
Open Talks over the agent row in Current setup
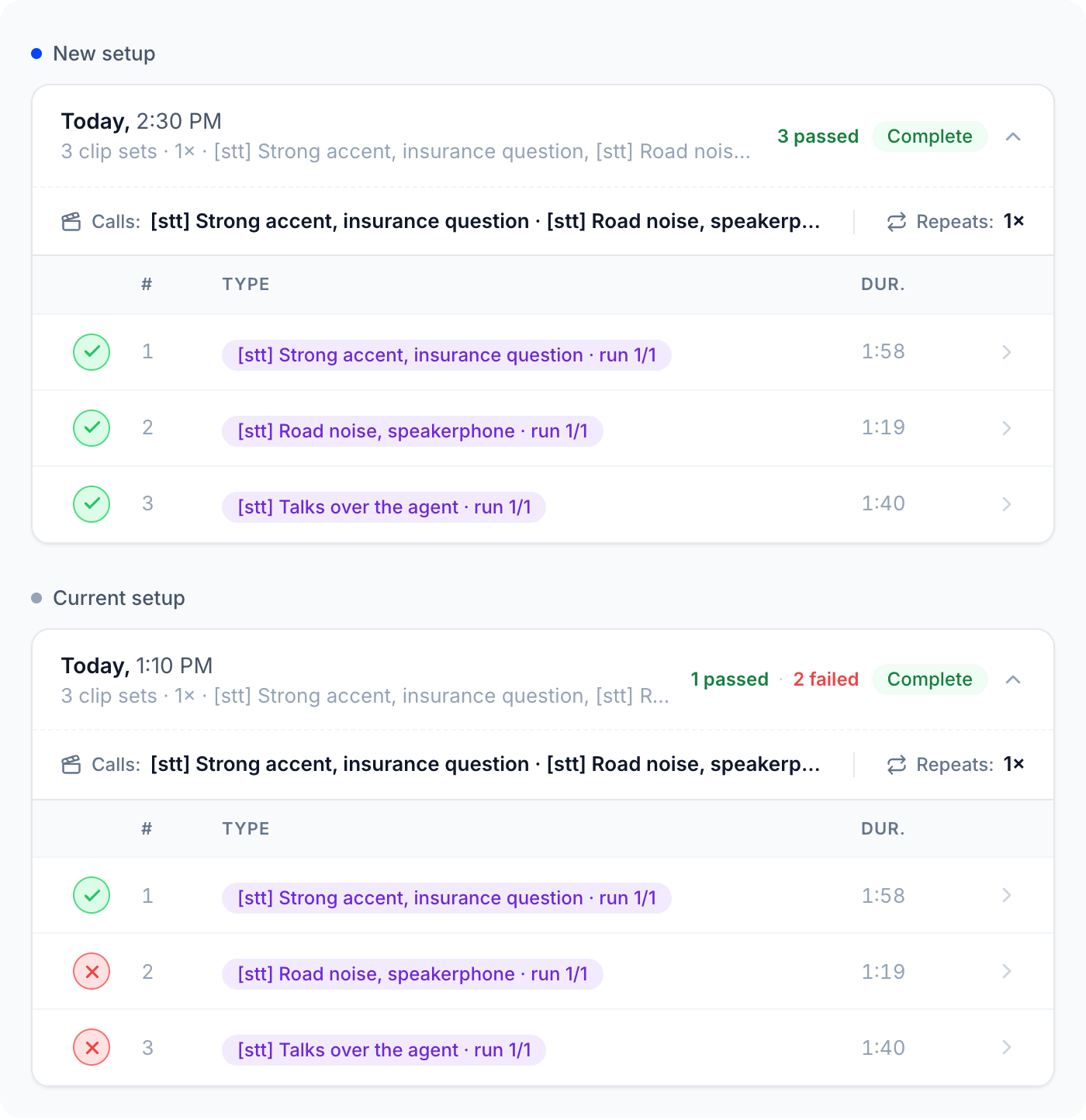point(543,1047)
